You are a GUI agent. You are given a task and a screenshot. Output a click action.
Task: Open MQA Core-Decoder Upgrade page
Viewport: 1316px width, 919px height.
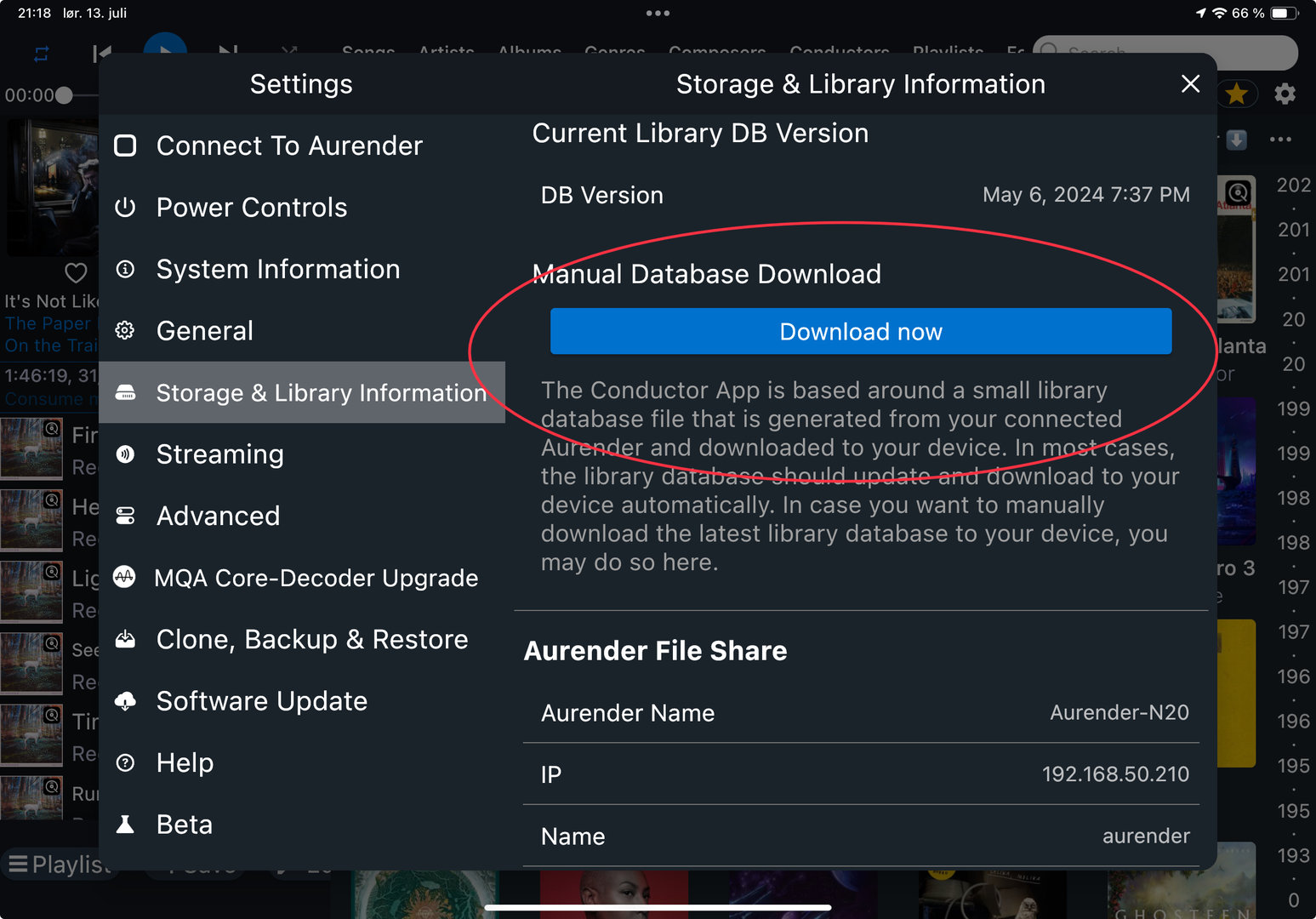tap(316, 578)
